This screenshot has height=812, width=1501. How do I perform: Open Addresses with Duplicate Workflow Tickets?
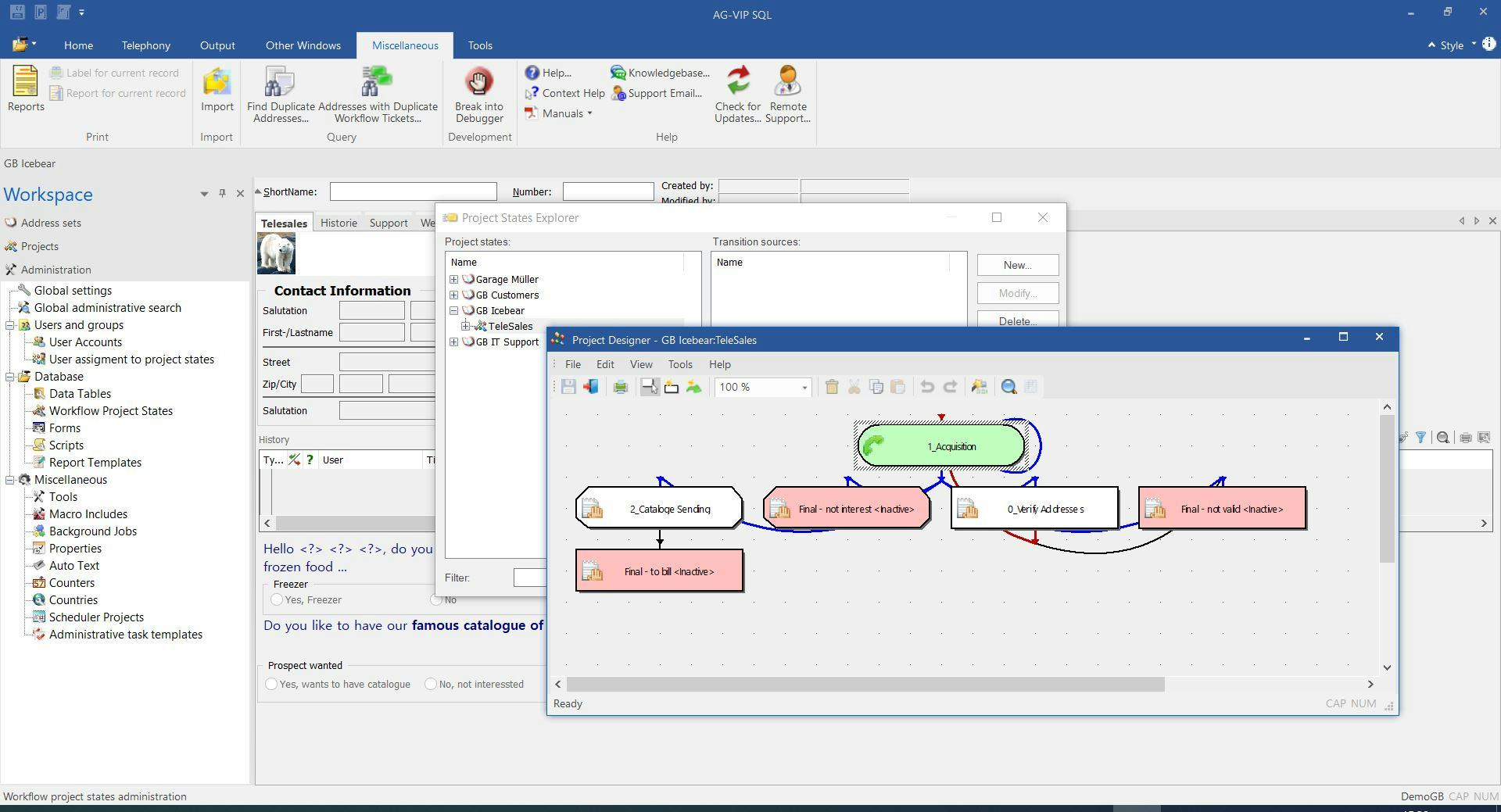pos(378,95)
